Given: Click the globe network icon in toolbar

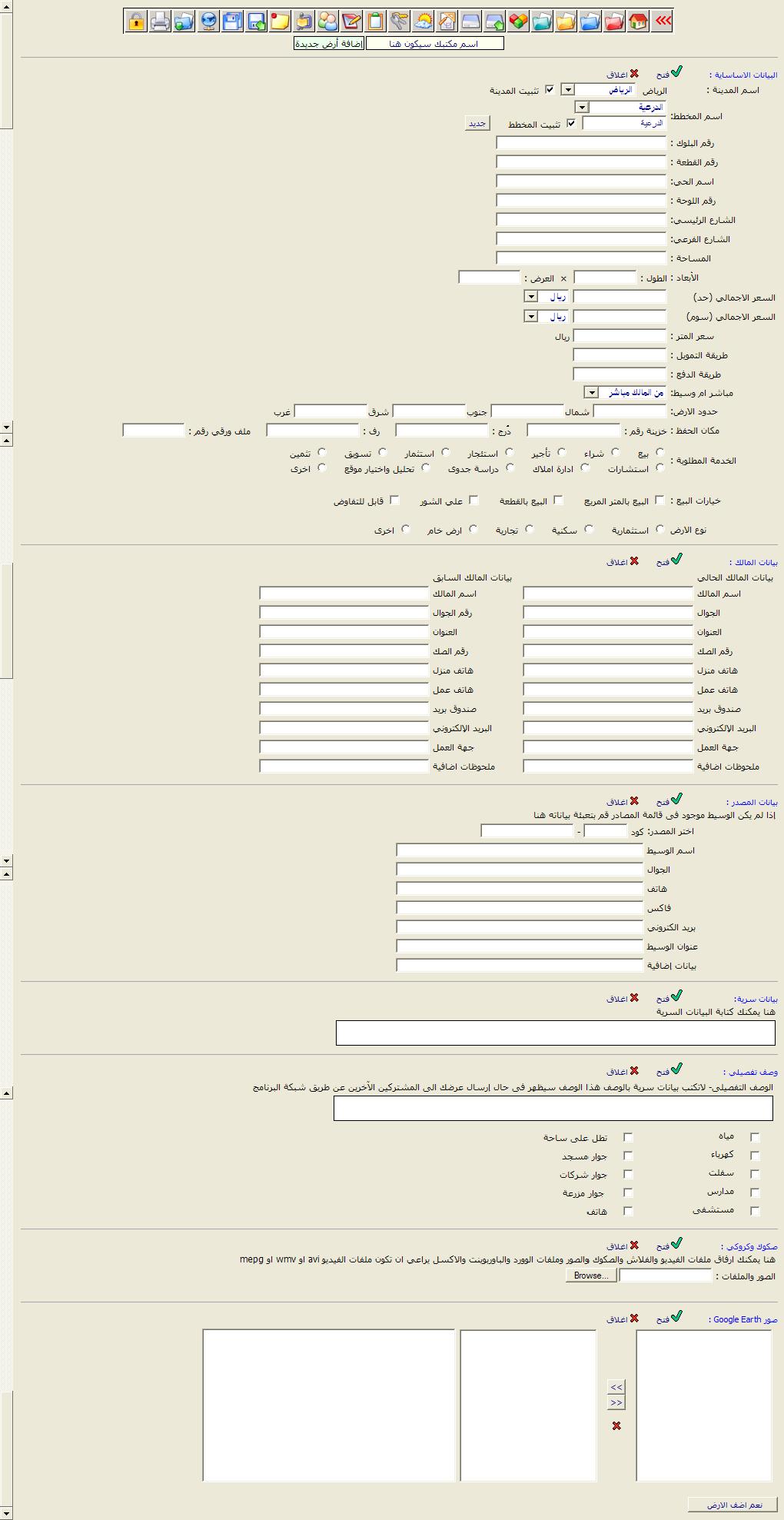Looking at the screenshot, I should coord(208,21).
